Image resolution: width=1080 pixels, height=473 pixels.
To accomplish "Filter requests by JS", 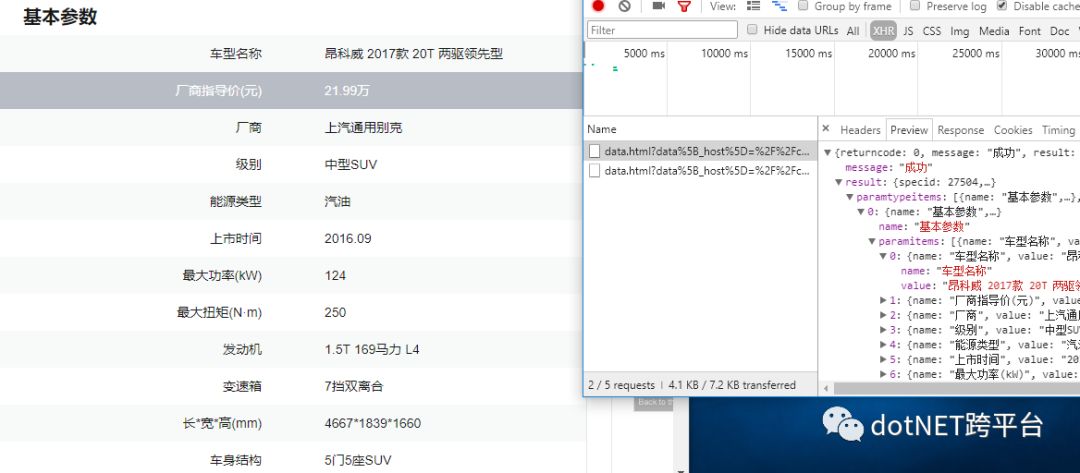I will (x=908, y=30).
